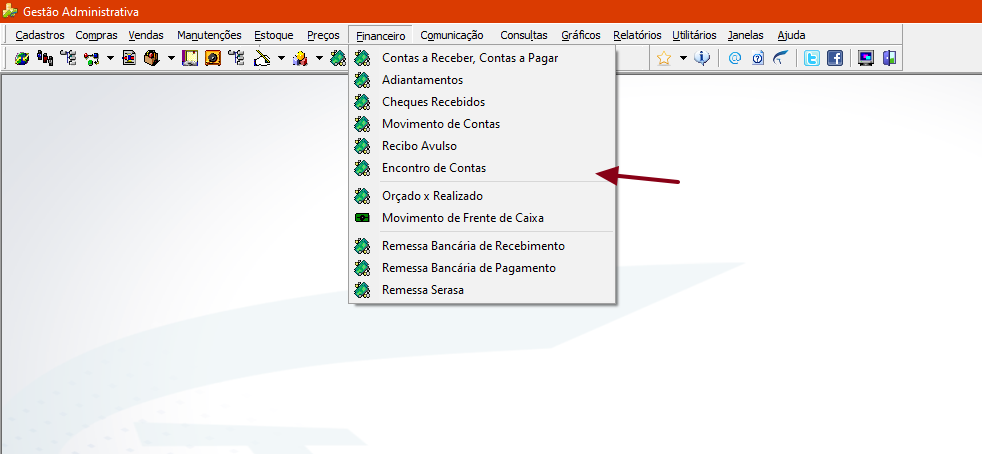
Task: Click the hierarchy tree icon beside the people icon
Action: [68, 58]
